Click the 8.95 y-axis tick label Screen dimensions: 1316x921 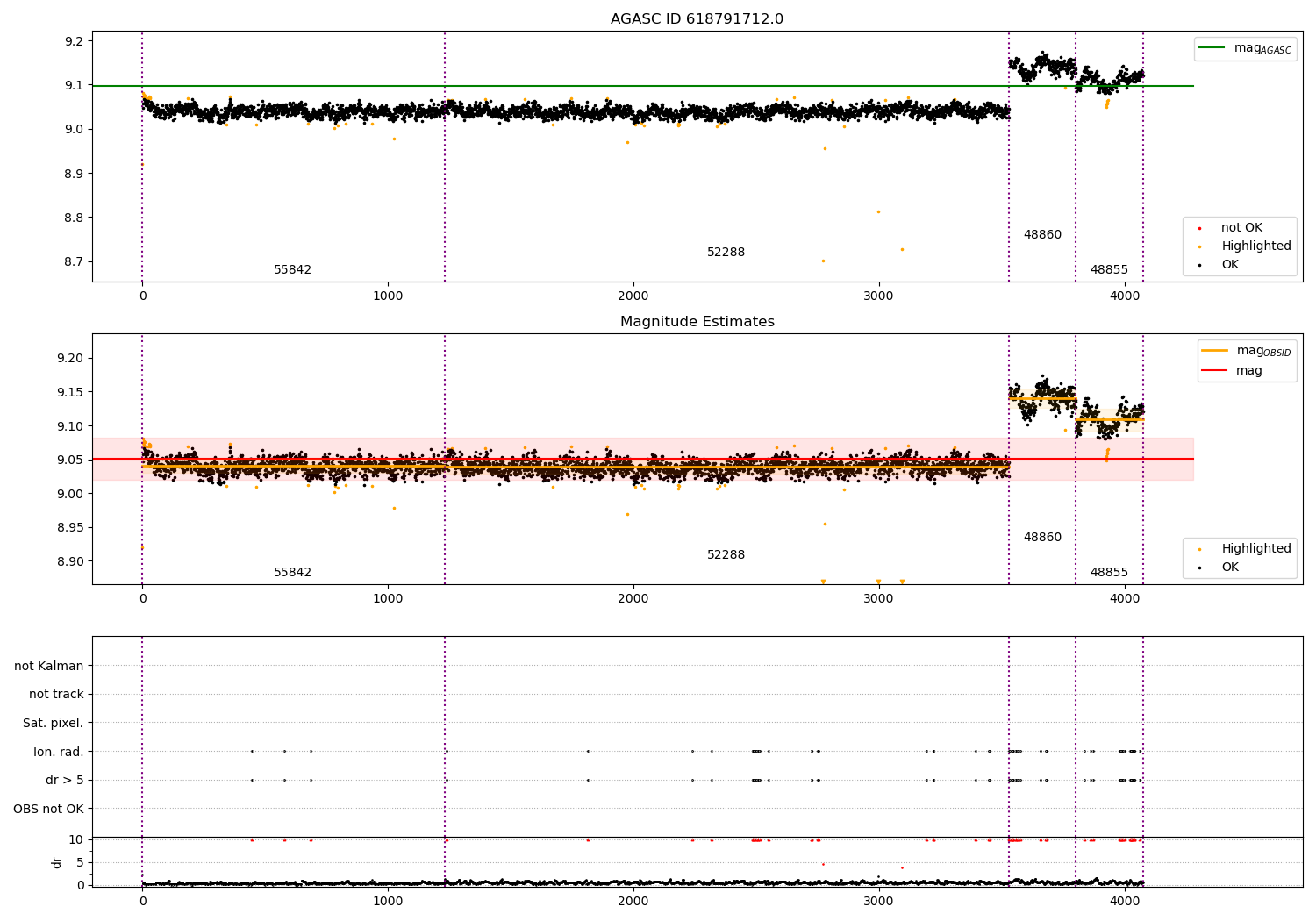point(70,528)
